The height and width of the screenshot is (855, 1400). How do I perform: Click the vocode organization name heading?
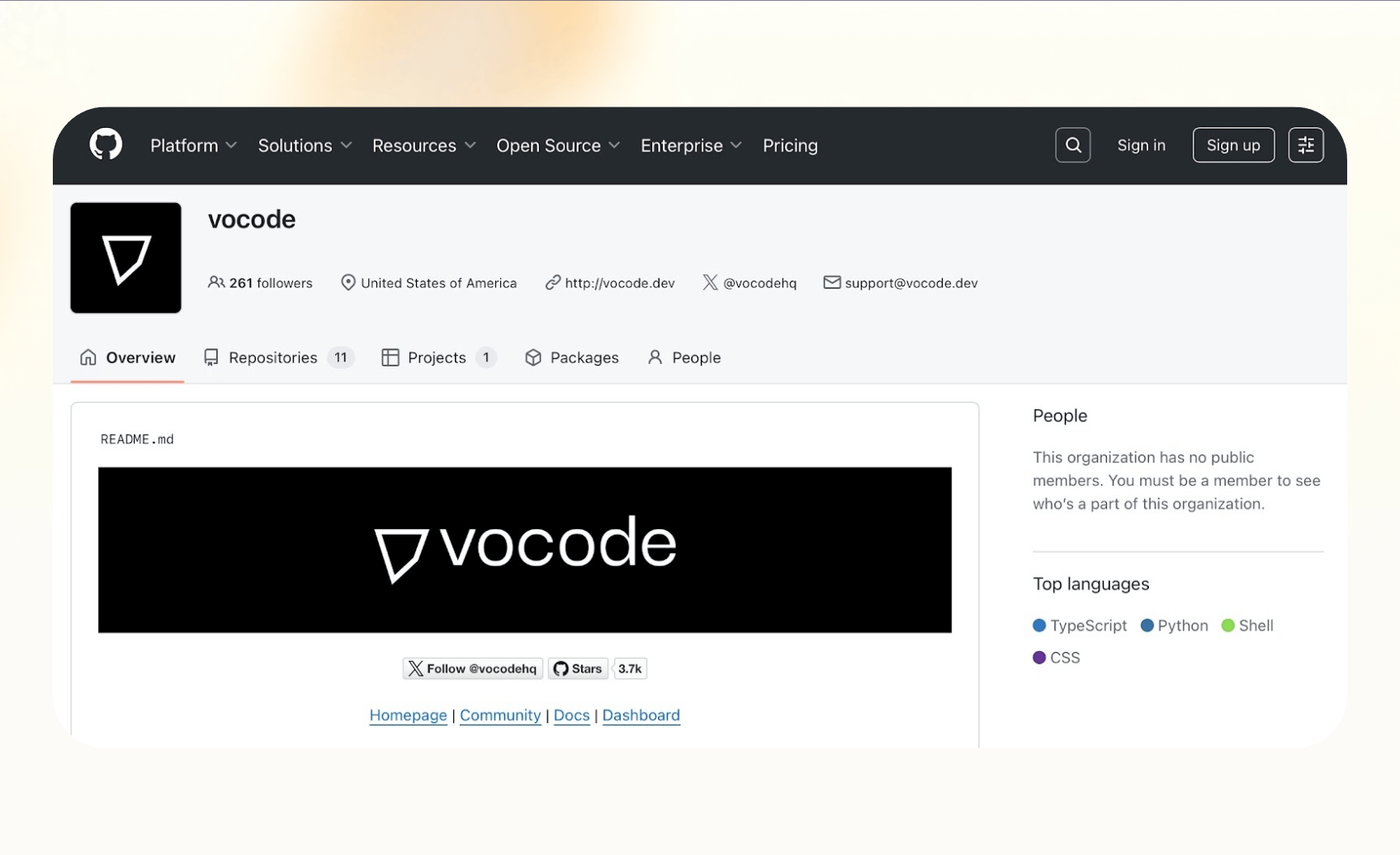(252, 220)
